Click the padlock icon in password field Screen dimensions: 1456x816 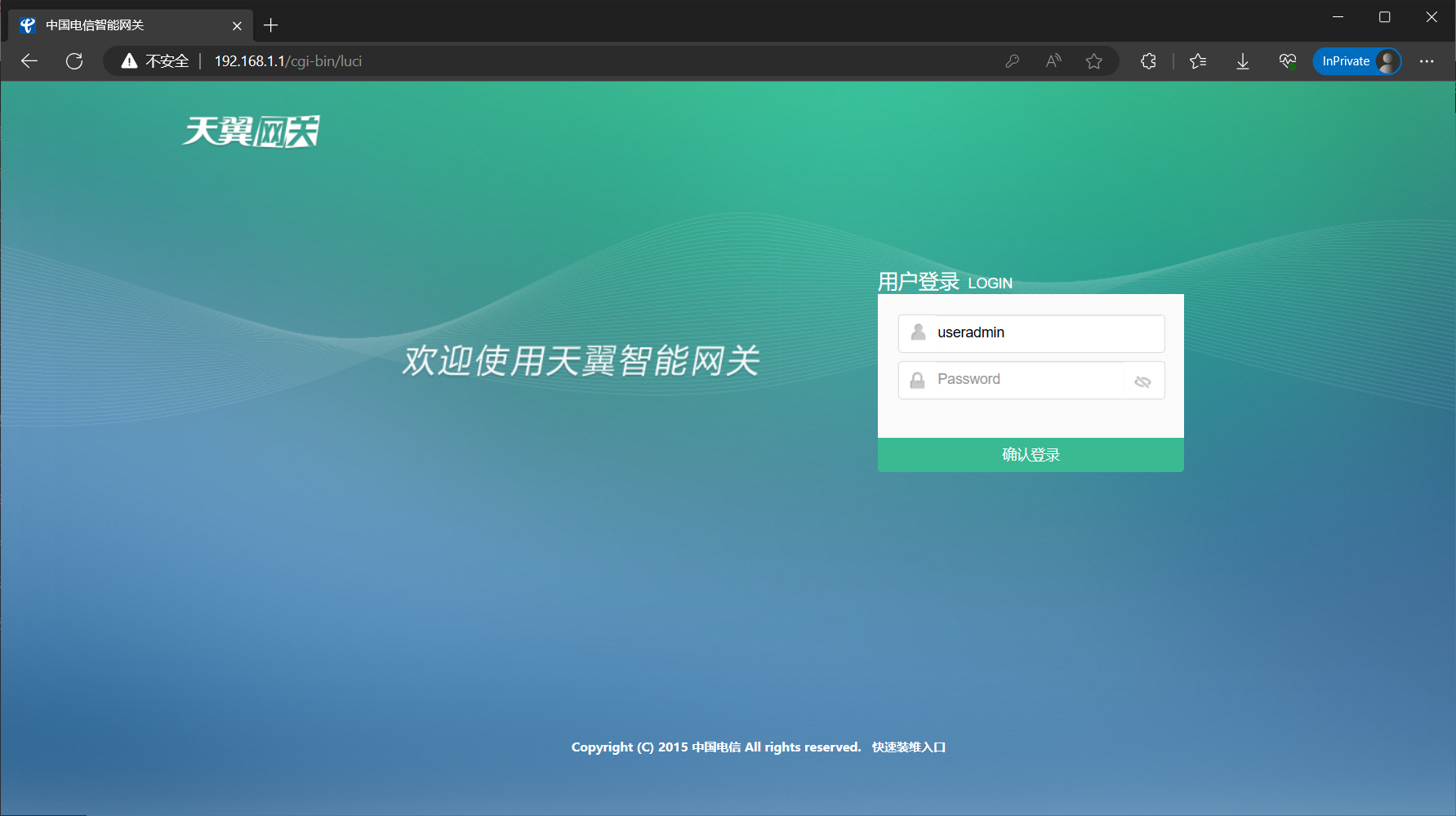(x=918, y=380)
